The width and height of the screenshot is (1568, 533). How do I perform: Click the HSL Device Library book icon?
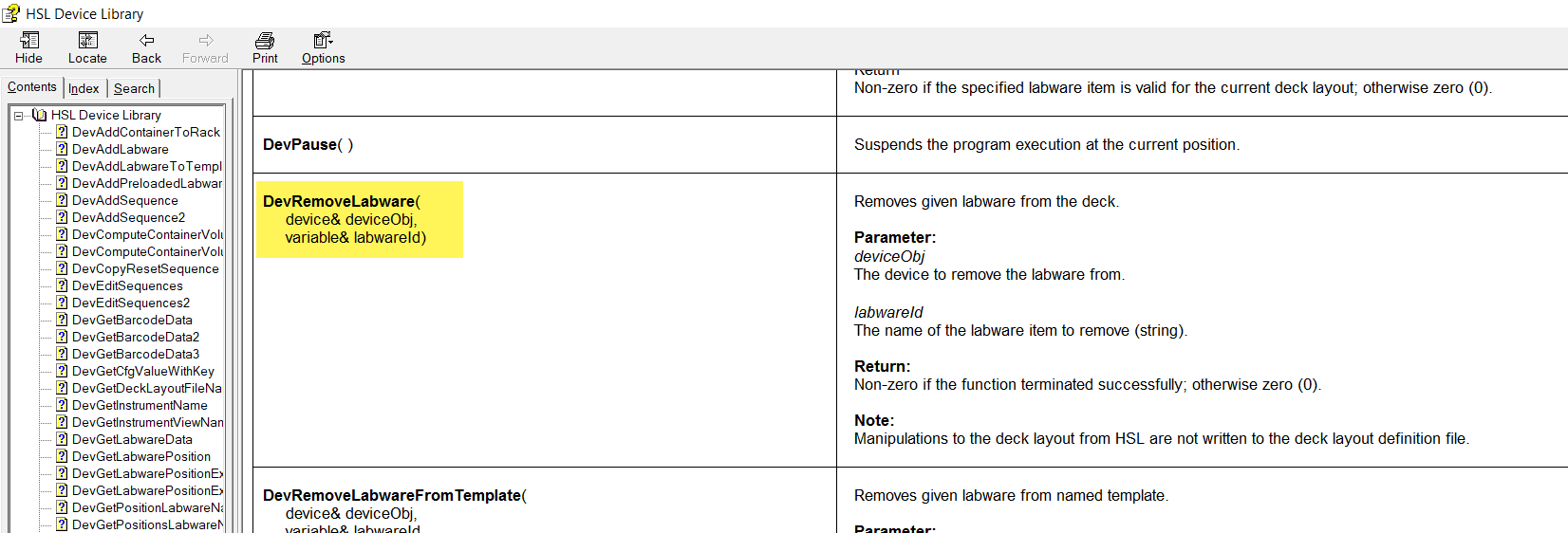39,115
